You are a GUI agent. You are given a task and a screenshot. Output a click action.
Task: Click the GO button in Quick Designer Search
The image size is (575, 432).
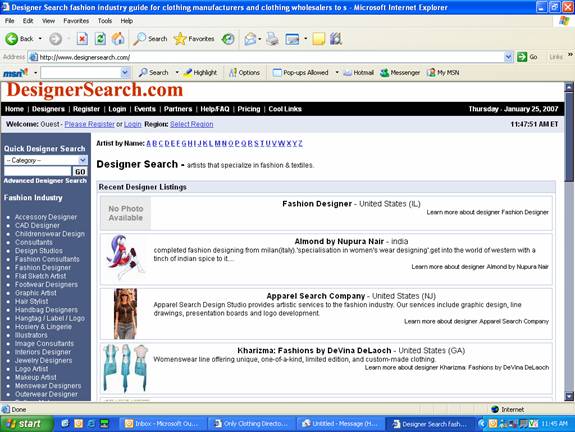[80, 171]
